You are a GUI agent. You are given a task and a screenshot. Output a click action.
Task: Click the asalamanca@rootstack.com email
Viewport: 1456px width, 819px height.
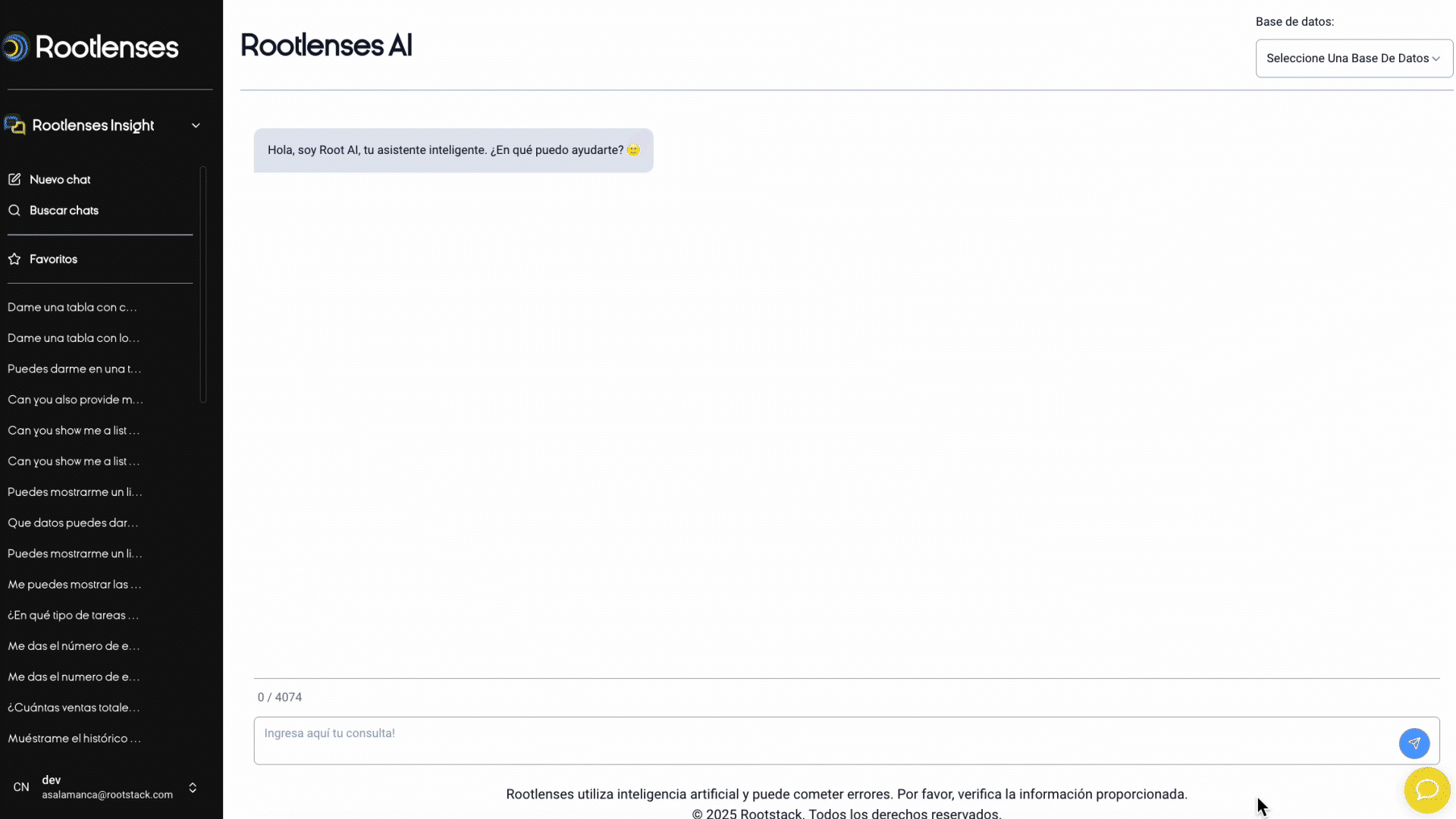click(107, 795)
